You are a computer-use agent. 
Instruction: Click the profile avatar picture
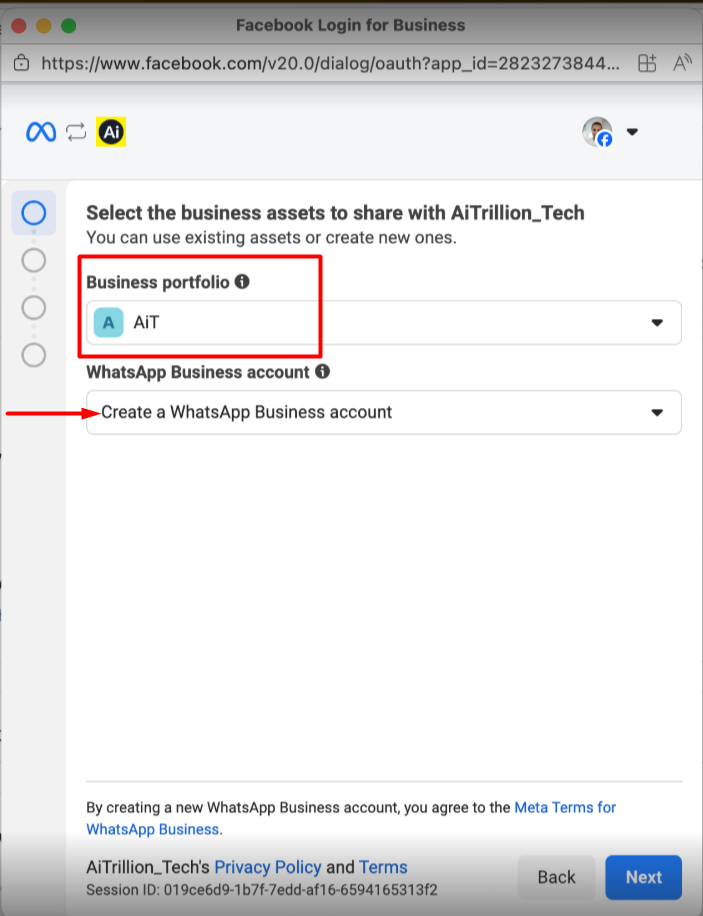coord(597,132)
